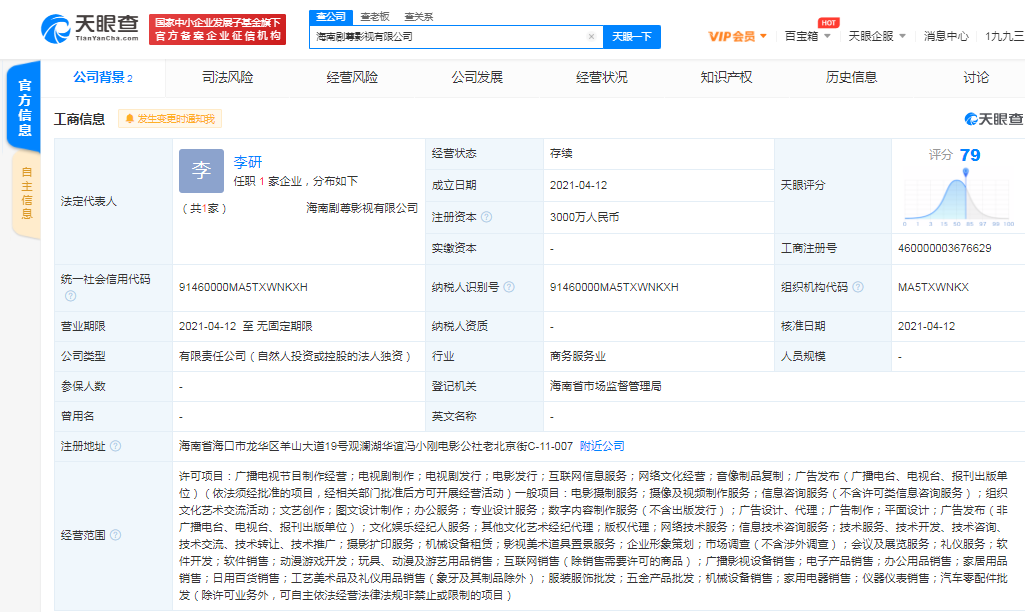This screenshot has width=1025, height=612.
Task: Clear the search box with the X icon
Action: (x=591, y=37)
